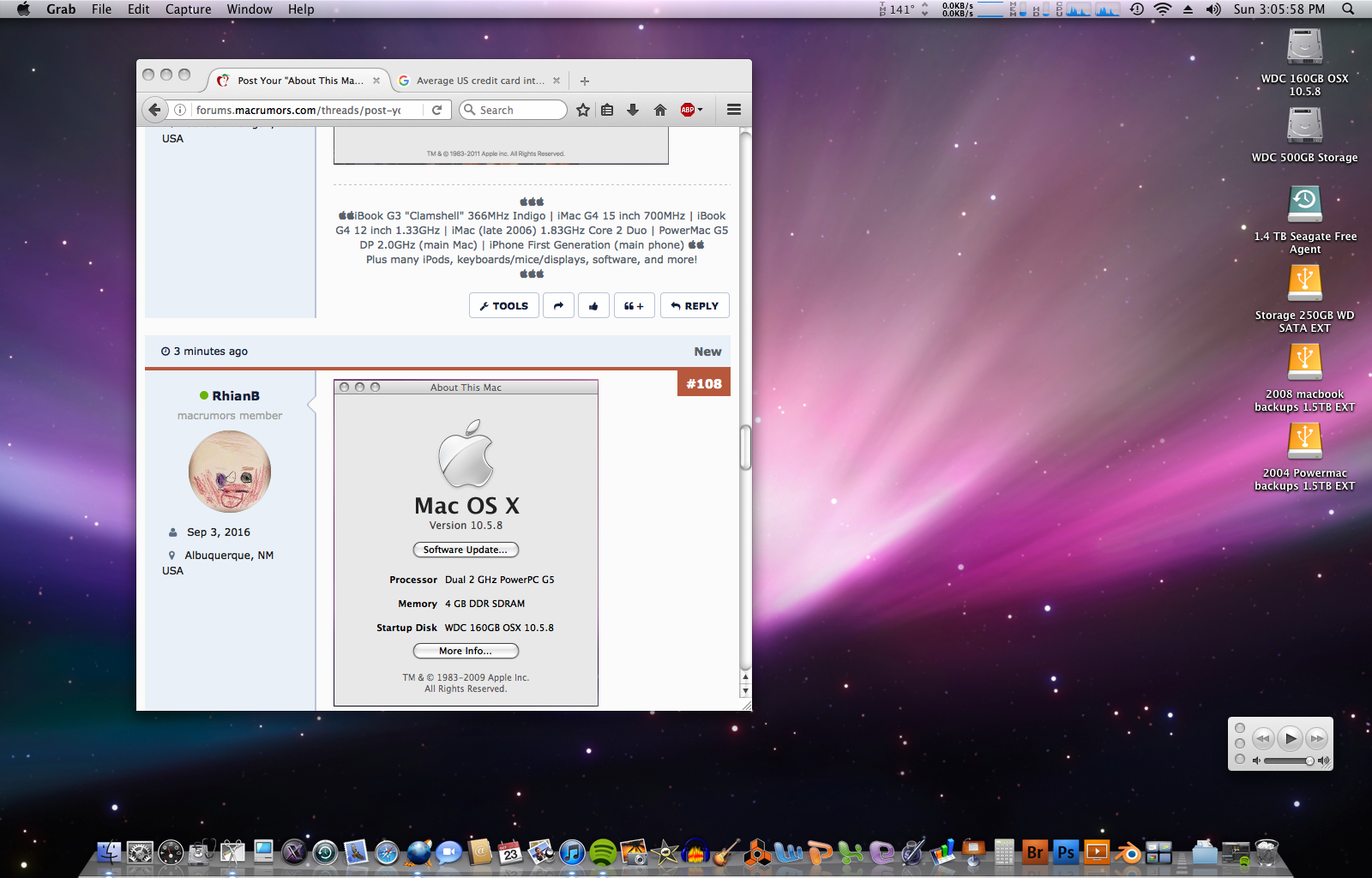Viewport: 1372px width, 878px height.
Task: Open the Edit menu
Action: pyautogui.click(x=138, y=9)
